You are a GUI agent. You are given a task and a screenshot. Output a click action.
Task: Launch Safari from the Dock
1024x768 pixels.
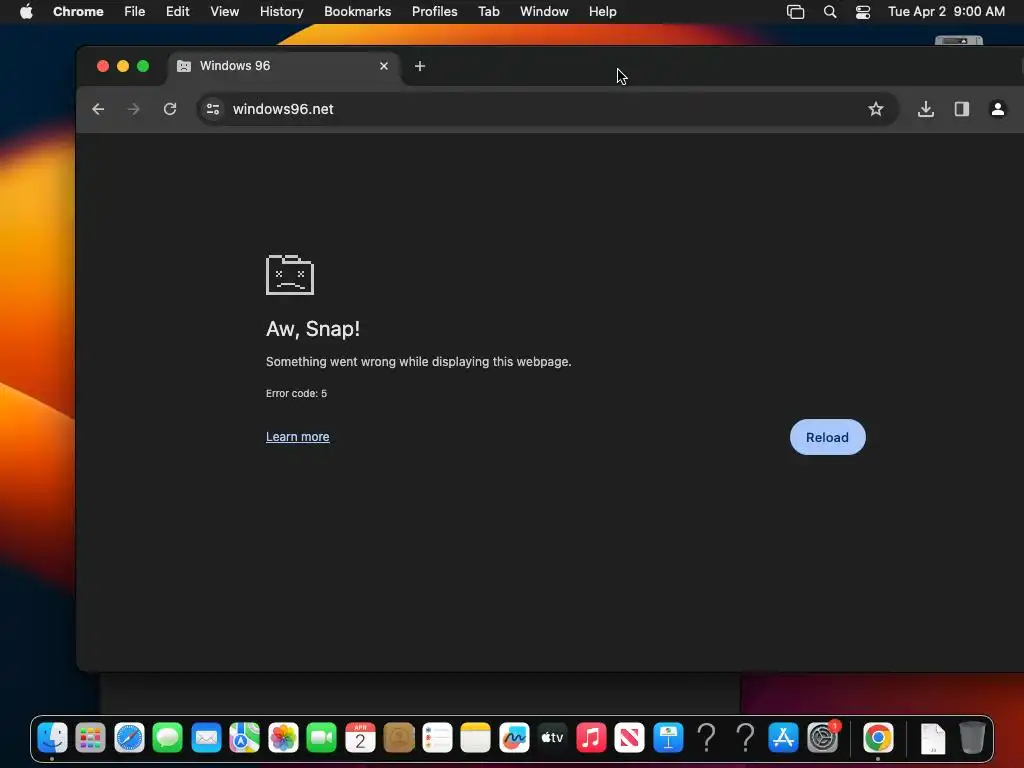pyautogui.click(x=129, y=738)
